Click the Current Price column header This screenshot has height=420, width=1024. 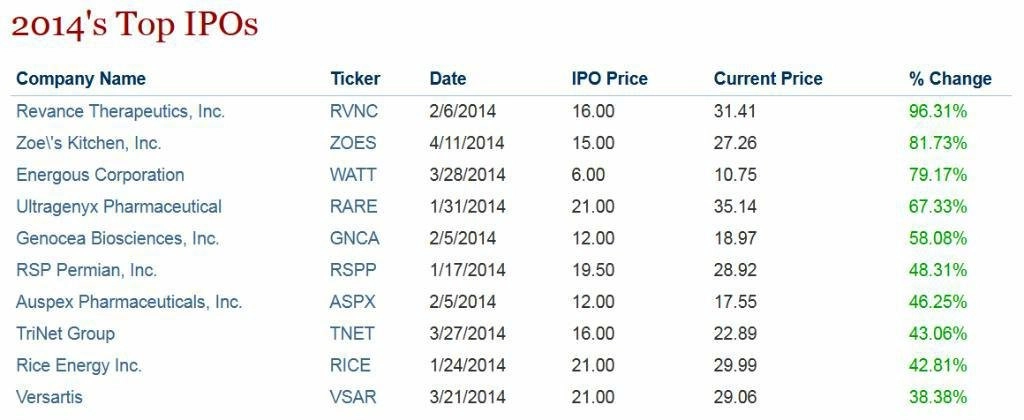point(768,79)
